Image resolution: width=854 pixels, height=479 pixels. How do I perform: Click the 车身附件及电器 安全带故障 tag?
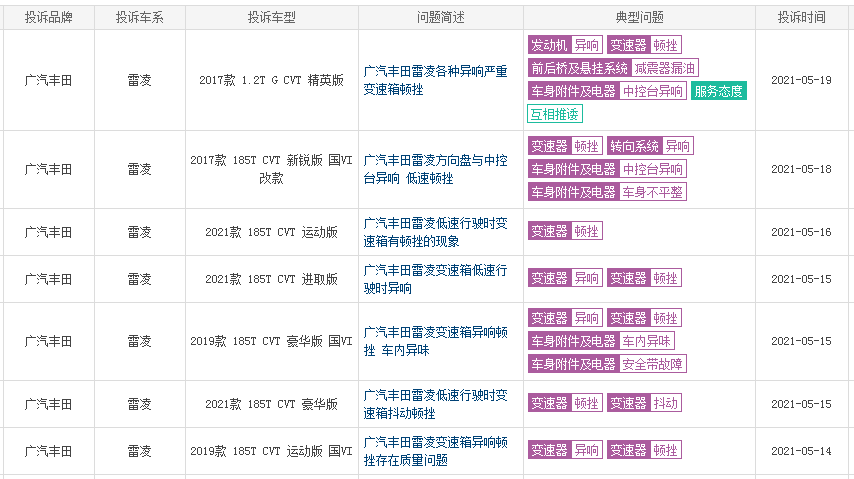point(607,364)
